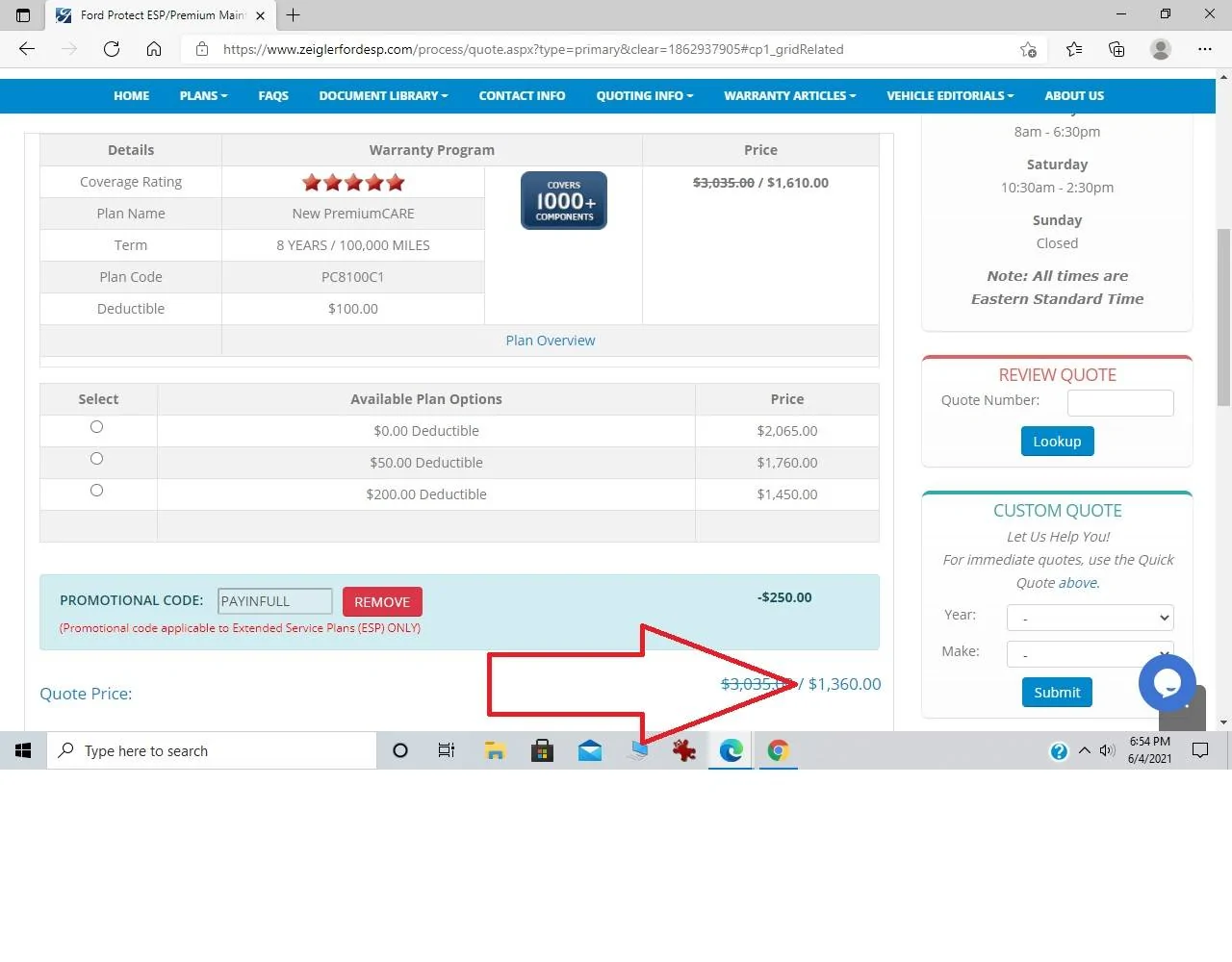Image resolution: width=1232 pixels, height=962 pixels.
Task: Expand the Vehicle Editorials menu
Action: pyautogui.click(x=950, y=96)
